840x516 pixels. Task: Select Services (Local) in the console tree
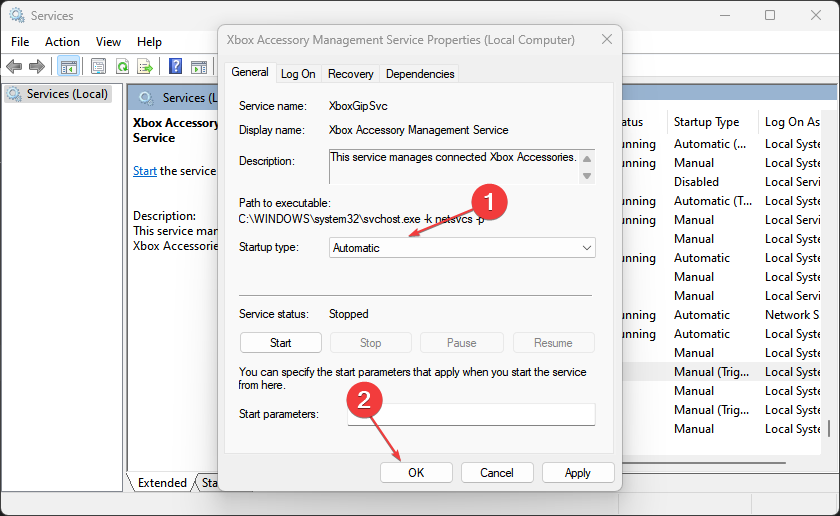58,94
